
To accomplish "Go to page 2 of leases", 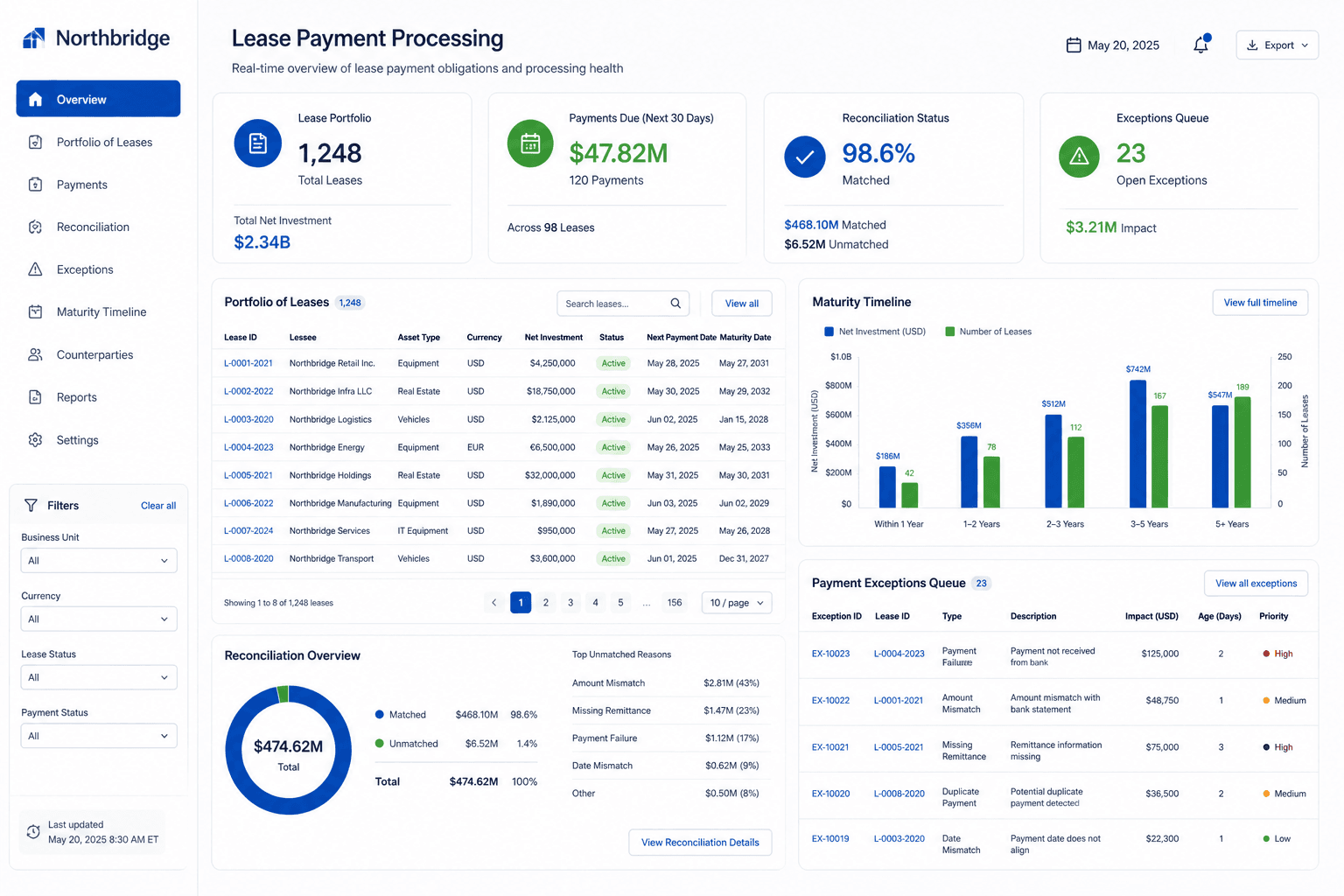I will pos(546,603).
